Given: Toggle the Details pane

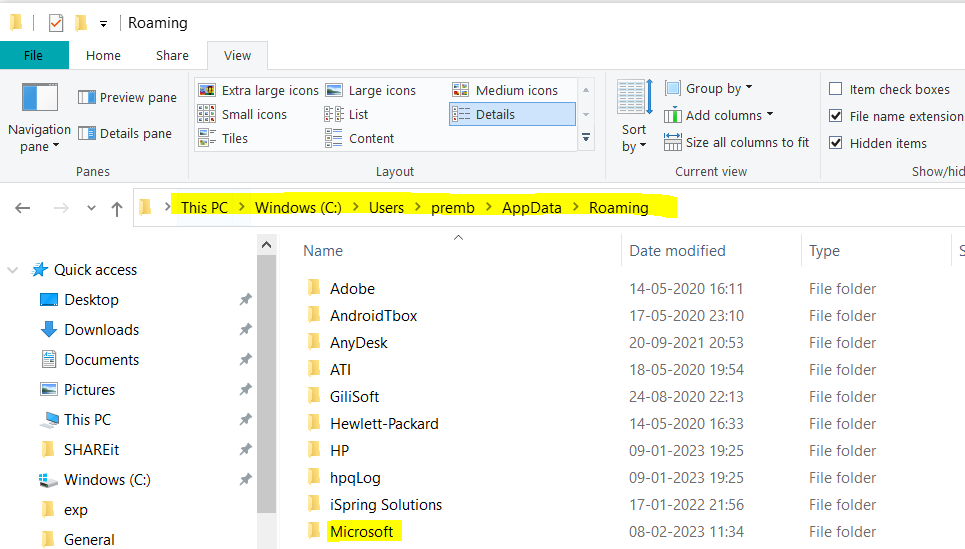Looking at the screenshot, I should (x=125, y=134).
